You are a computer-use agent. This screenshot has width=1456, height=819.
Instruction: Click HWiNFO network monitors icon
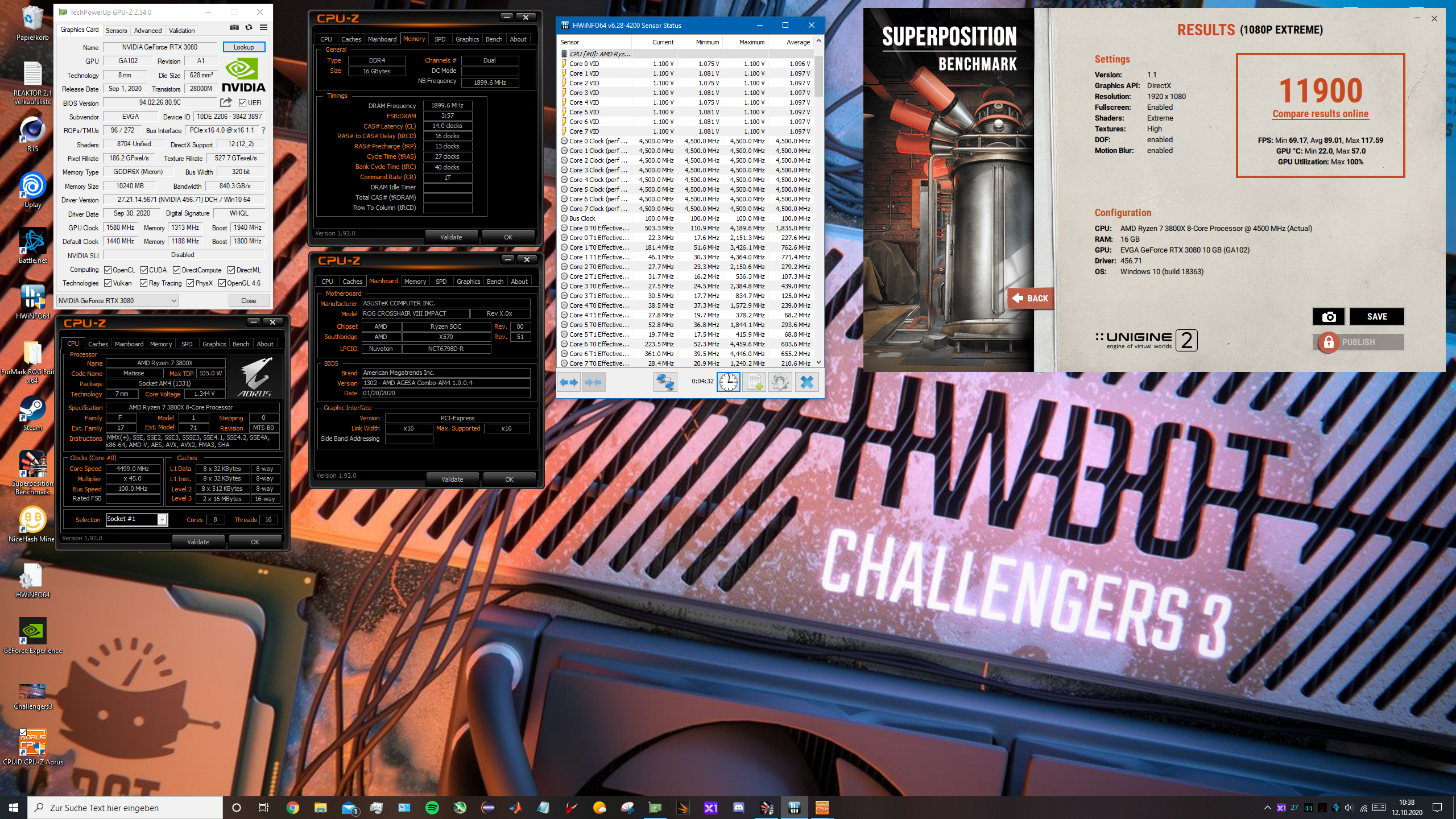click(665, 382)
